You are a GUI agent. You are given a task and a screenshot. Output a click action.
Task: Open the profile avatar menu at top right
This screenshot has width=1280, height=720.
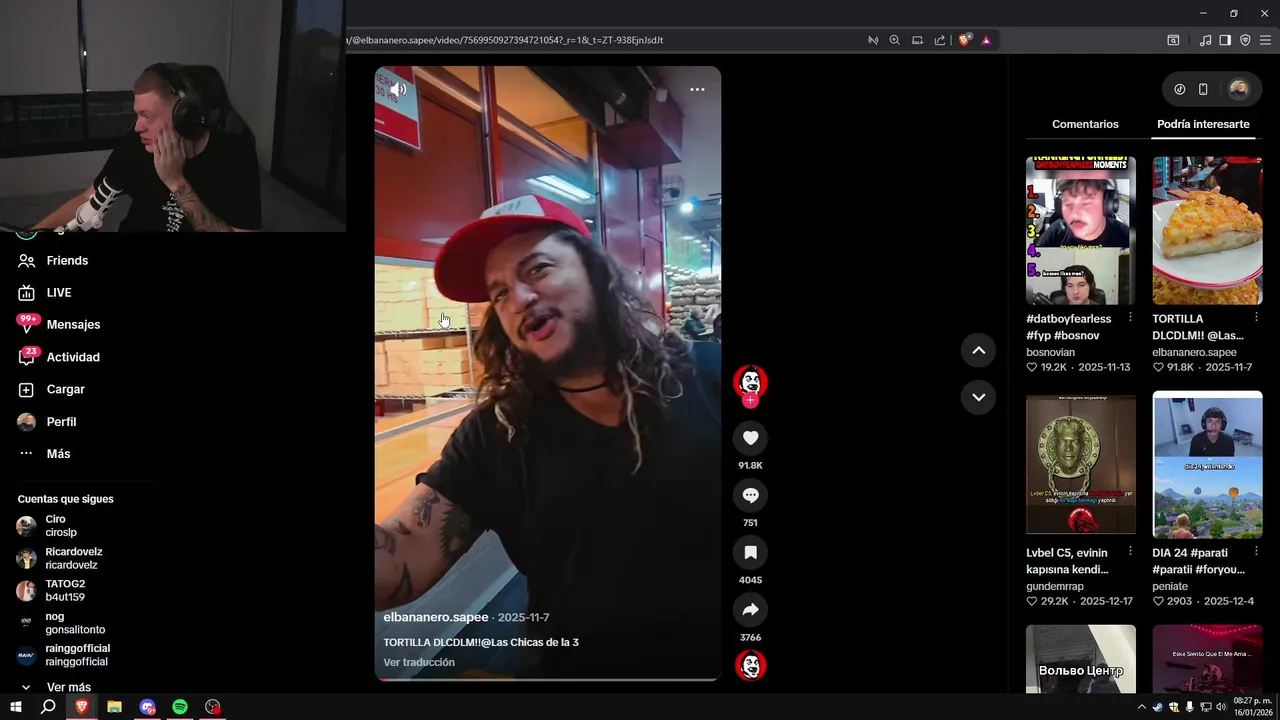[x=1238, y=89]
